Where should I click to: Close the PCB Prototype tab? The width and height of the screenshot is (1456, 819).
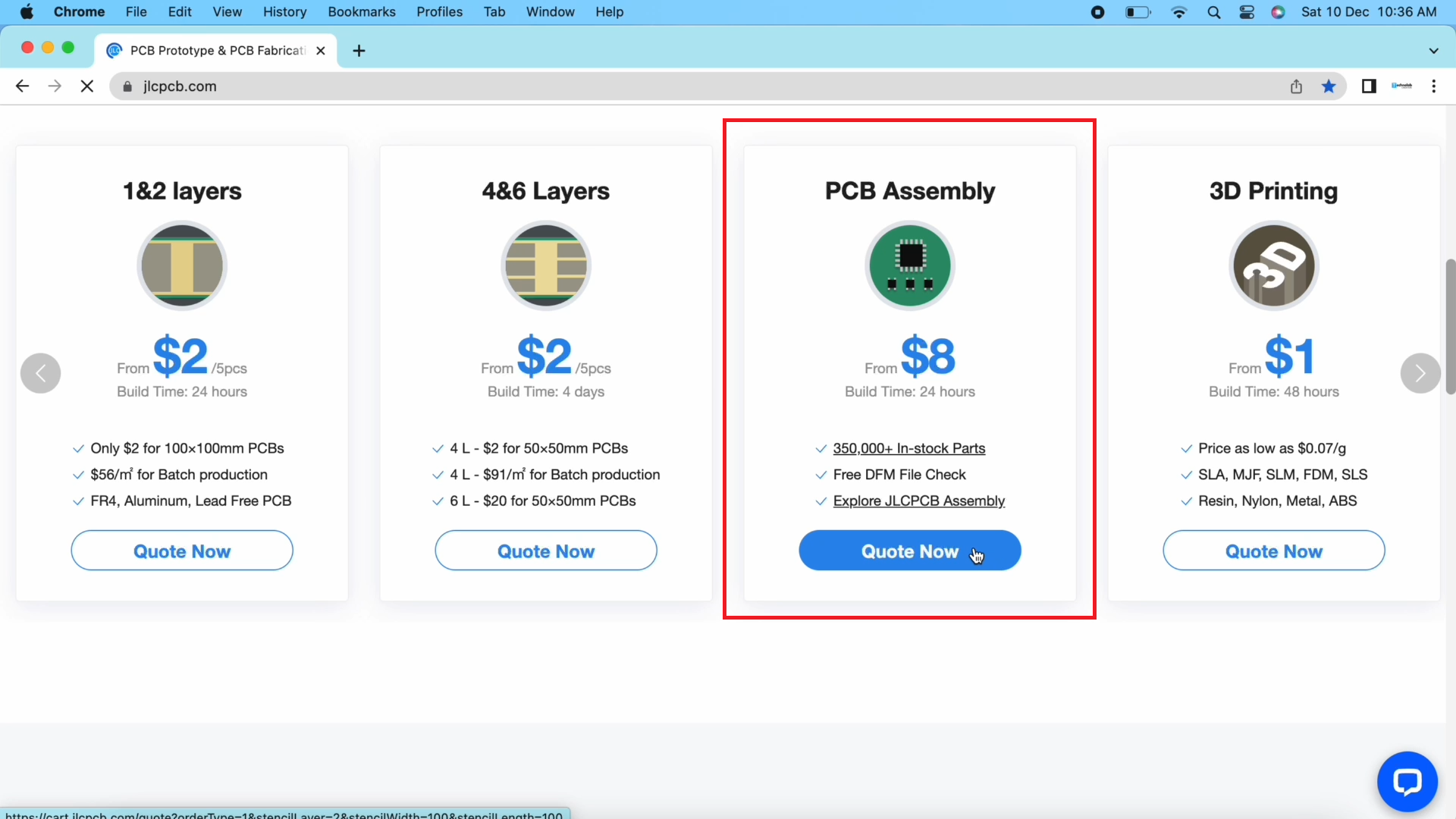click(x=321, y=51)
